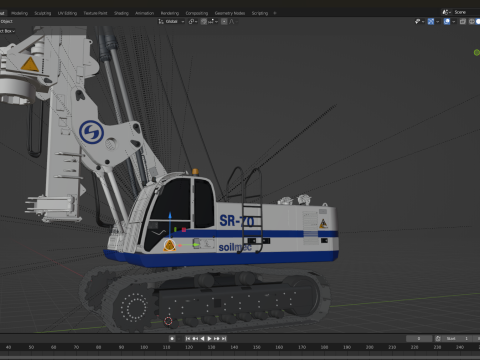Open the Compositing workspace tab
Screen dimensions: 480x360
pyautogui.click(x=197, y=13)
